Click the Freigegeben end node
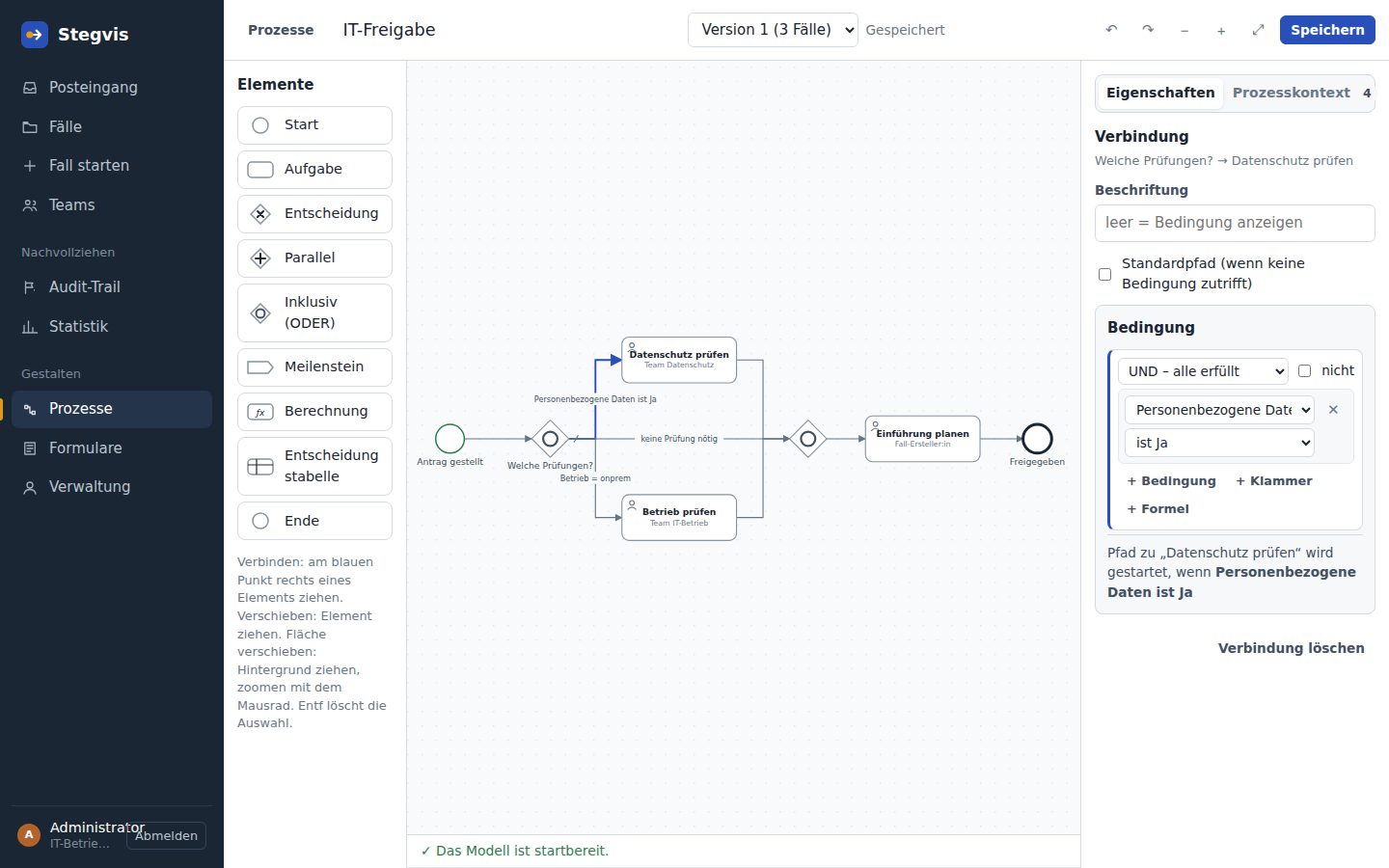Screen dimensions: 1389x868 tap(1037, 439)
